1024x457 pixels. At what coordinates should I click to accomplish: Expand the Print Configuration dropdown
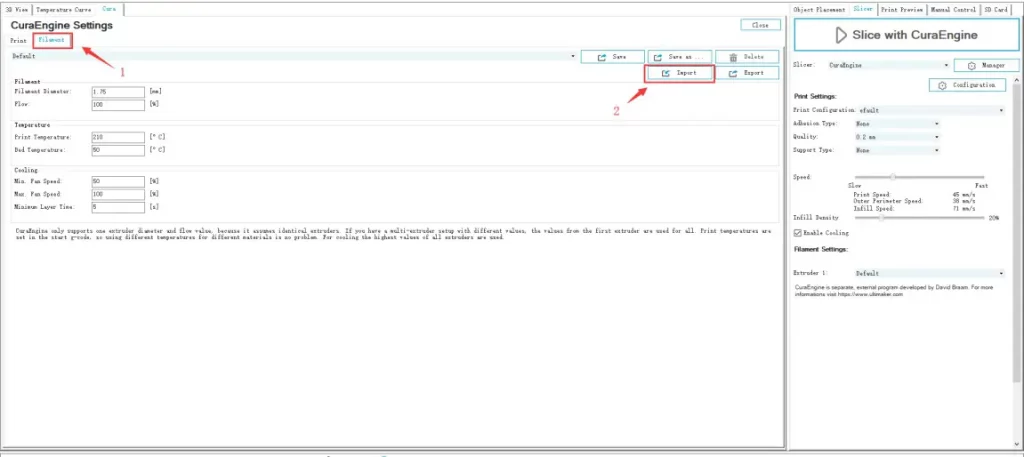pos(931,110)
